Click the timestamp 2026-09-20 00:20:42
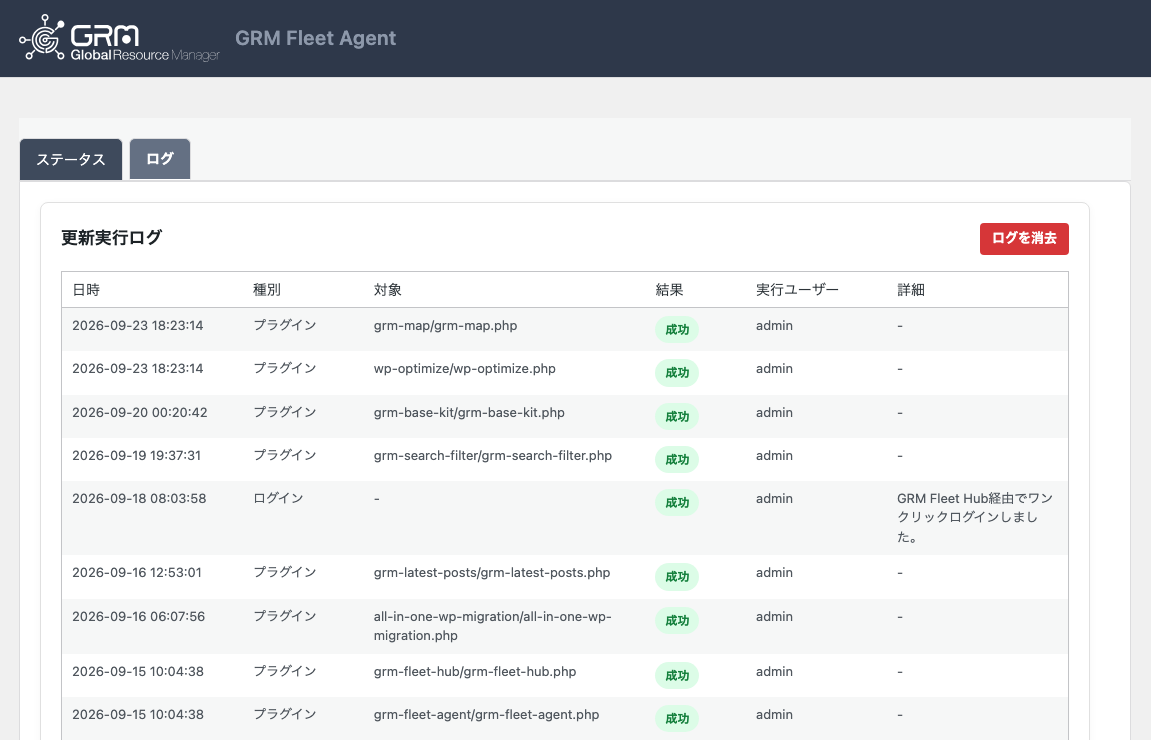 click(x=139, y=413)
